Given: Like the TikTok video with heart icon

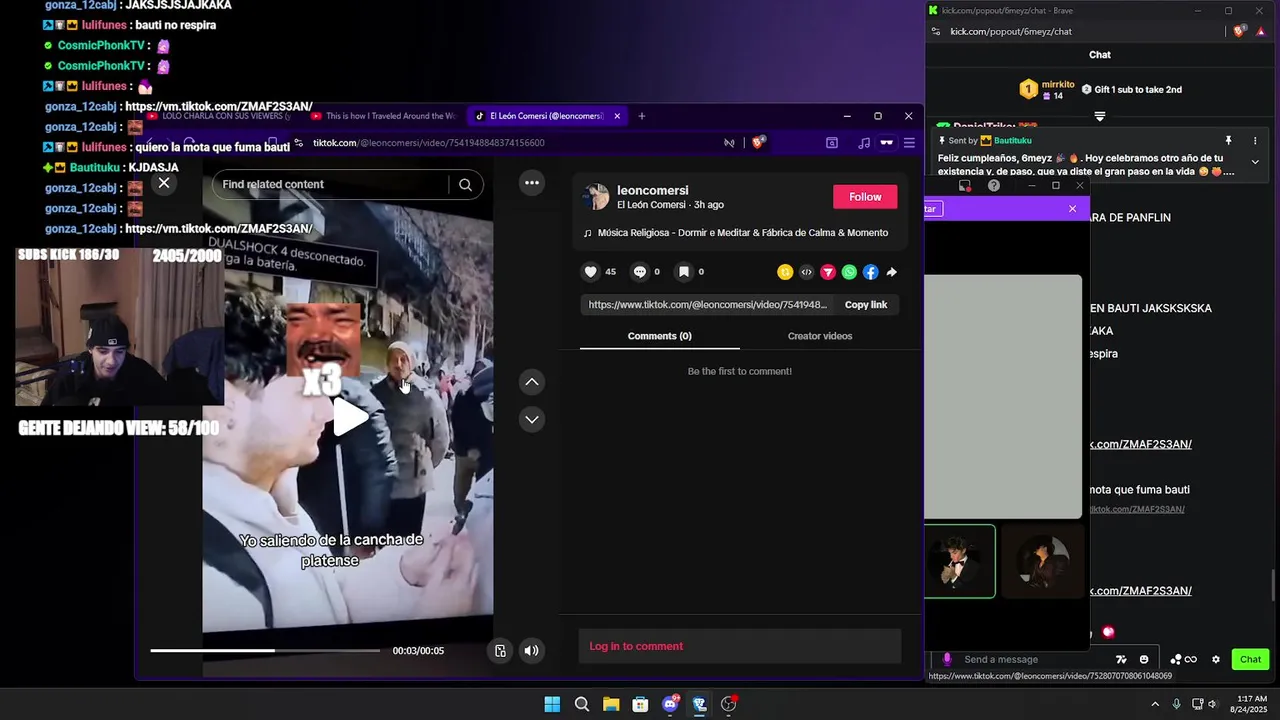Looking at the screenshot, I should pyautogui.click(x=590, y=272).
